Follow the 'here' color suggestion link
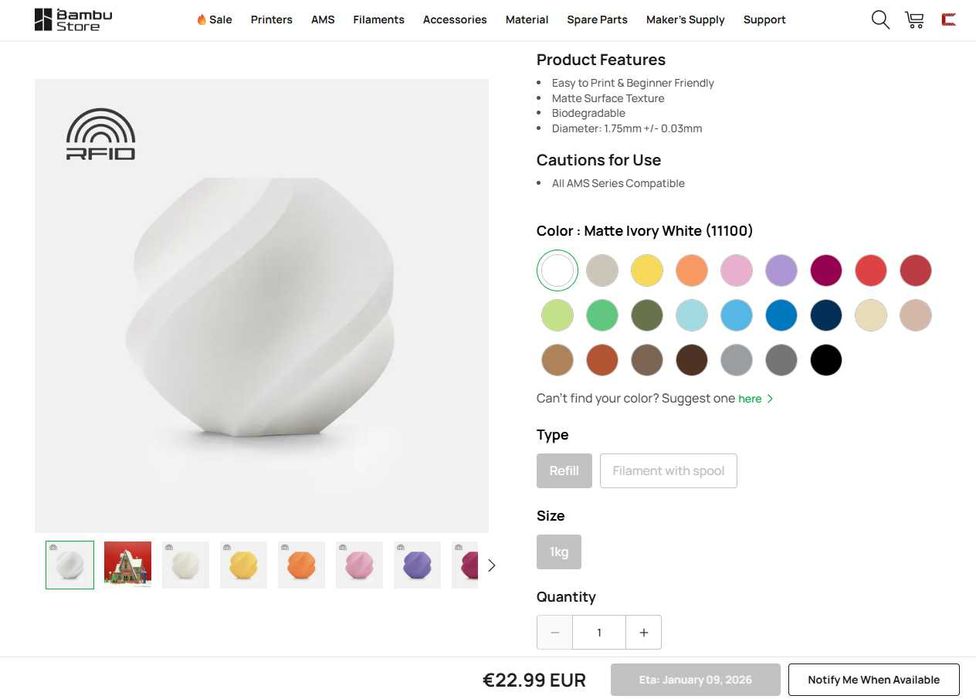The height and width of the screenshot is (700, 976). pos(750,399)
